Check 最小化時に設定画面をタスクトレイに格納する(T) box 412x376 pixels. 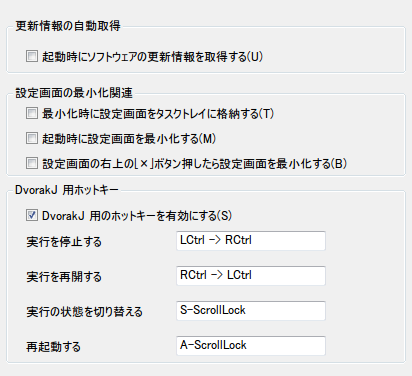click(32, 113)
